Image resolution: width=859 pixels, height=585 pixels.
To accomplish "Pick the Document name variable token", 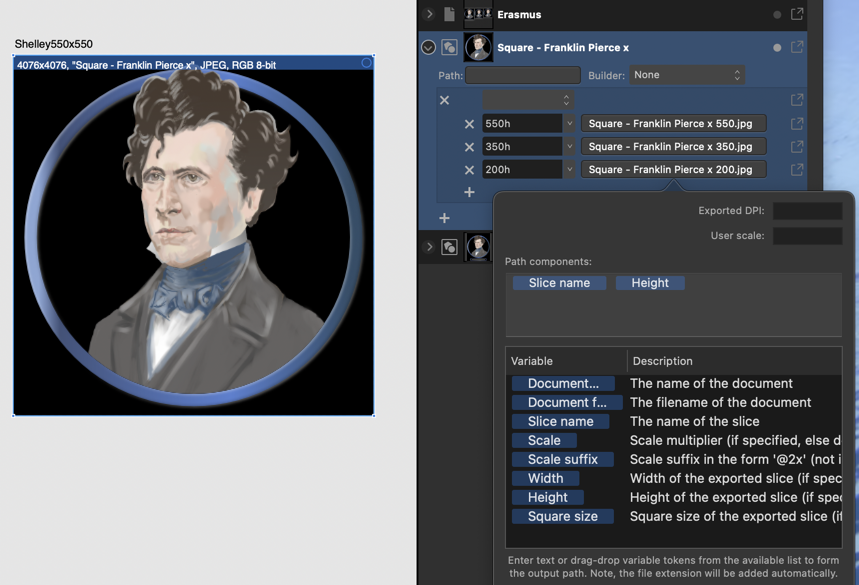I will point(563,383).
